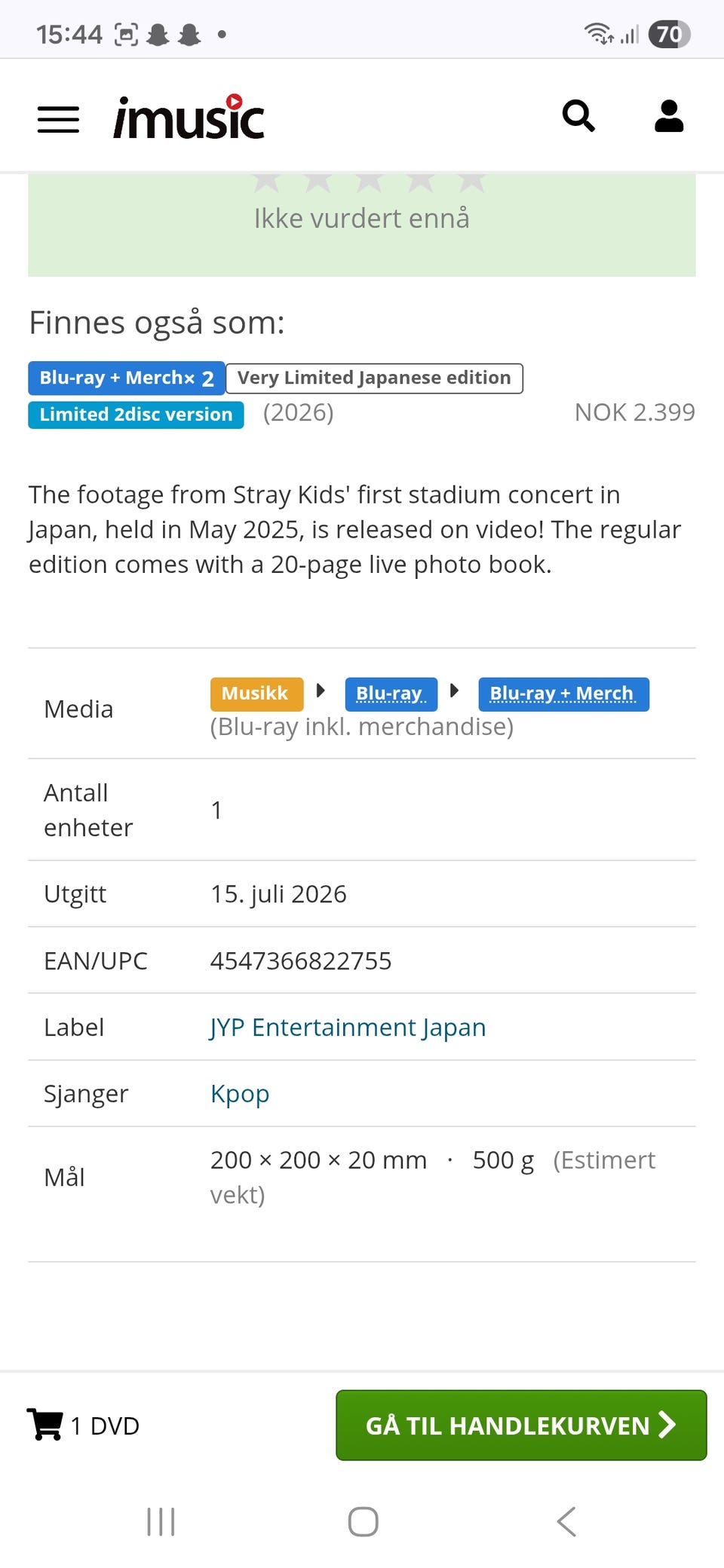
Task: Open the Musikk category tag
Action: tap(256, 694)
